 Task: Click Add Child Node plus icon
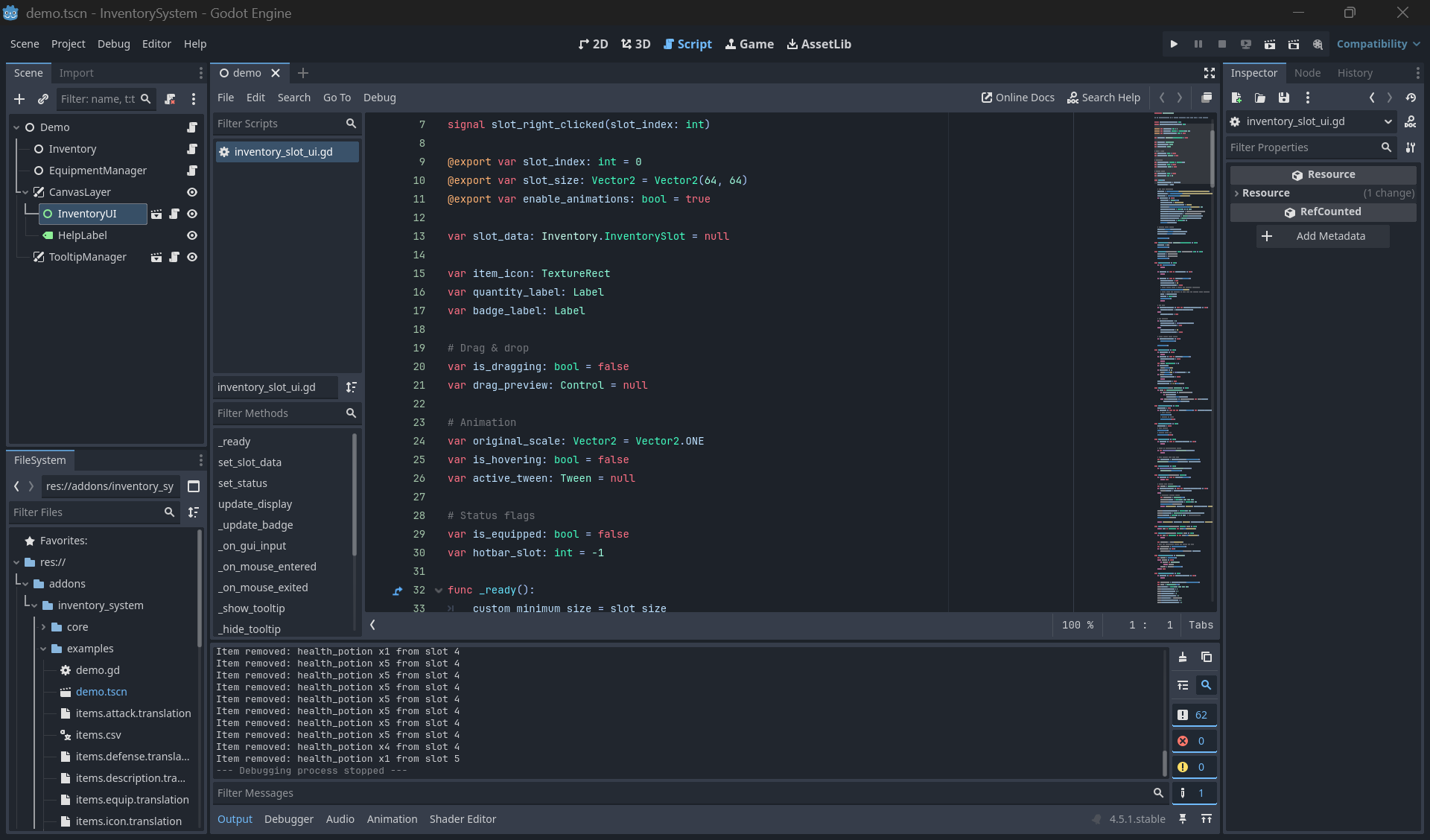[19, 99]
